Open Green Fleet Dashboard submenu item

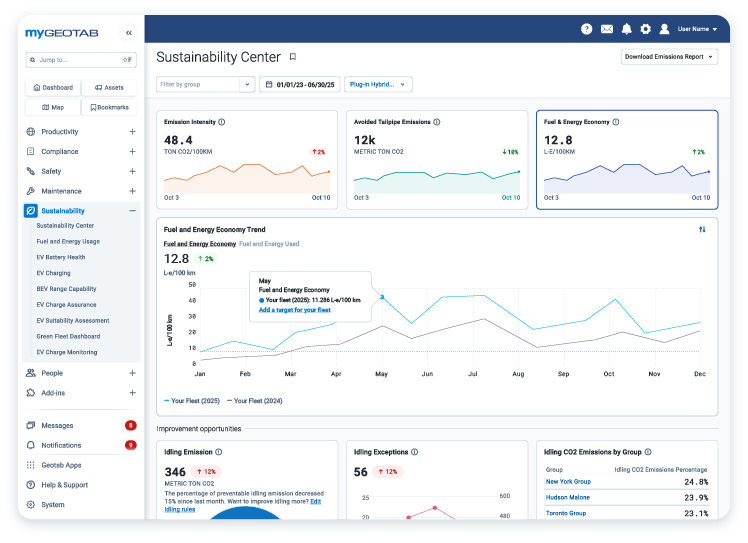(68, 336)
